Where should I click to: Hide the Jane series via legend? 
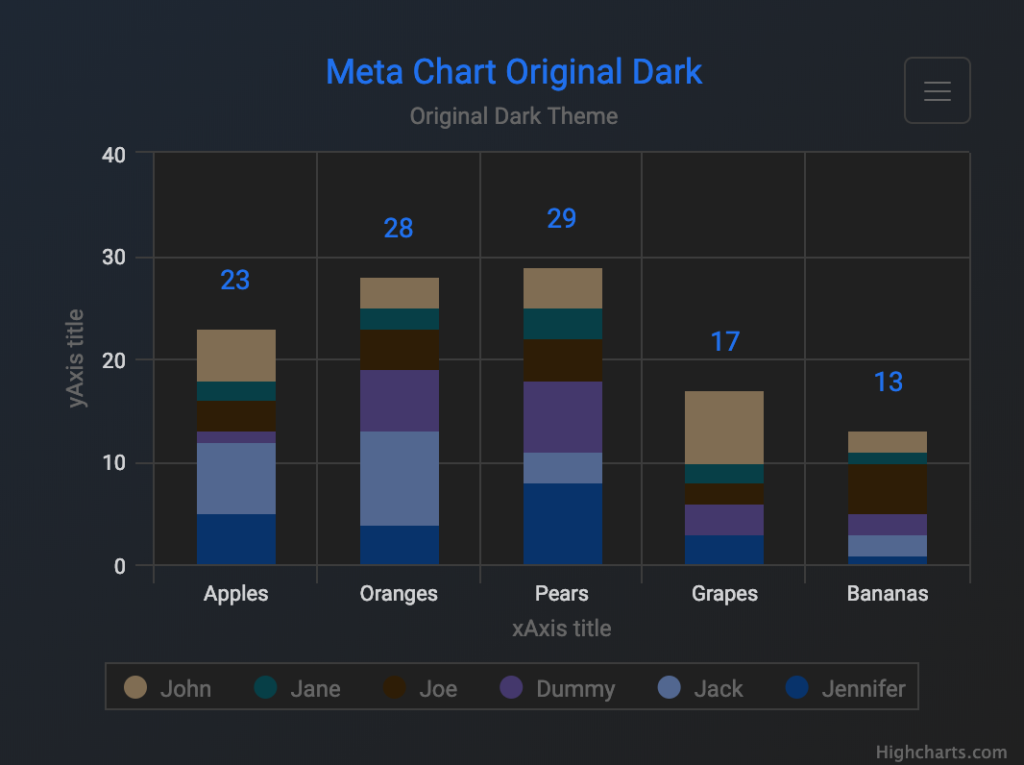click(x=315, y=688)
